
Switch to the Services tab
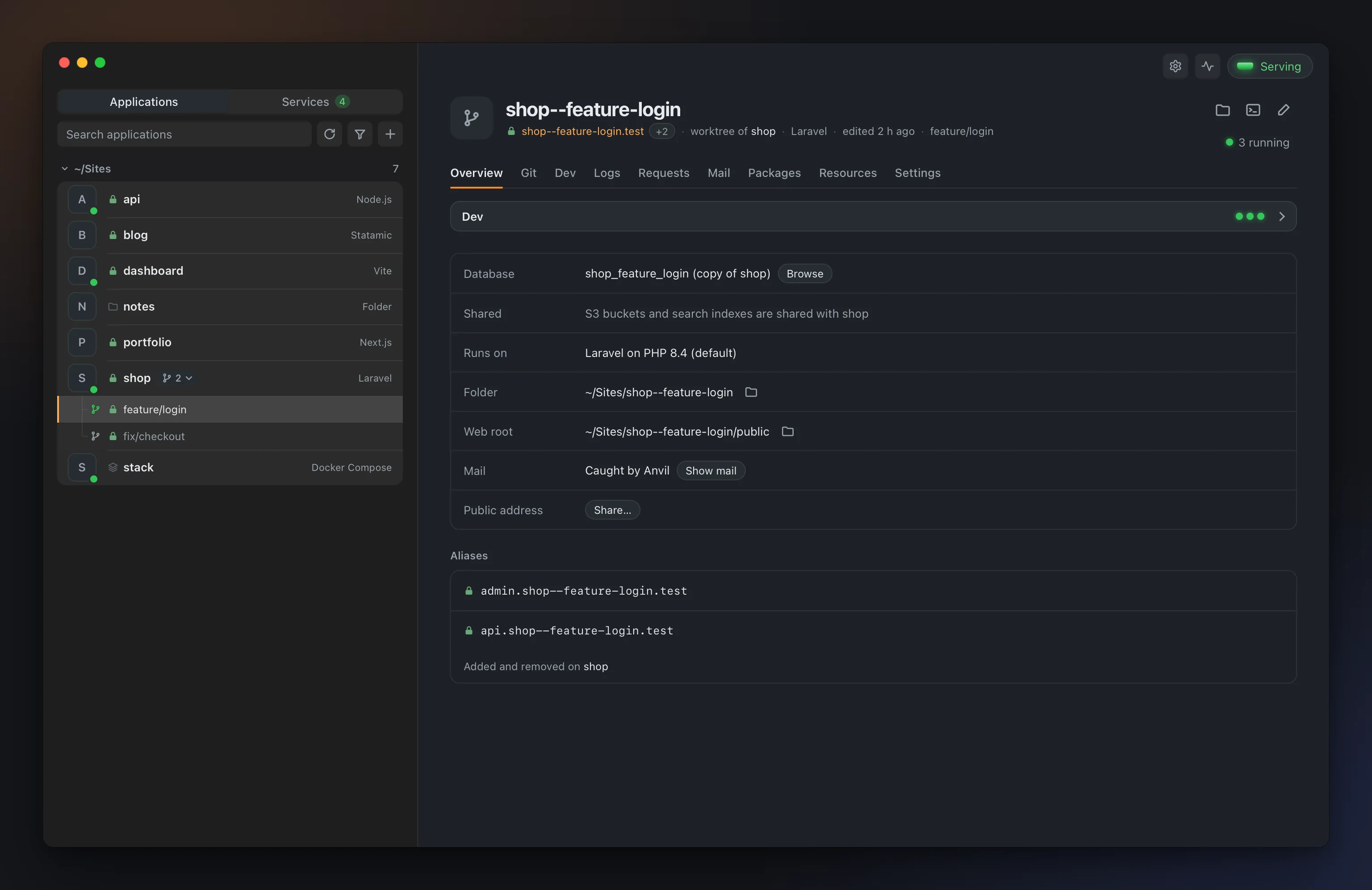[x=315, y=101]
